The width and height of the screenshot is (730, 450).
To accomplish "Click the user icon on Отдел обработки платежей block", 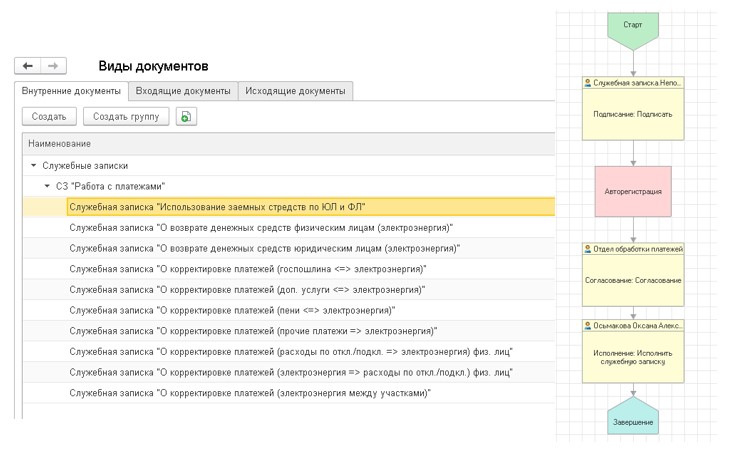I will 588,249.
